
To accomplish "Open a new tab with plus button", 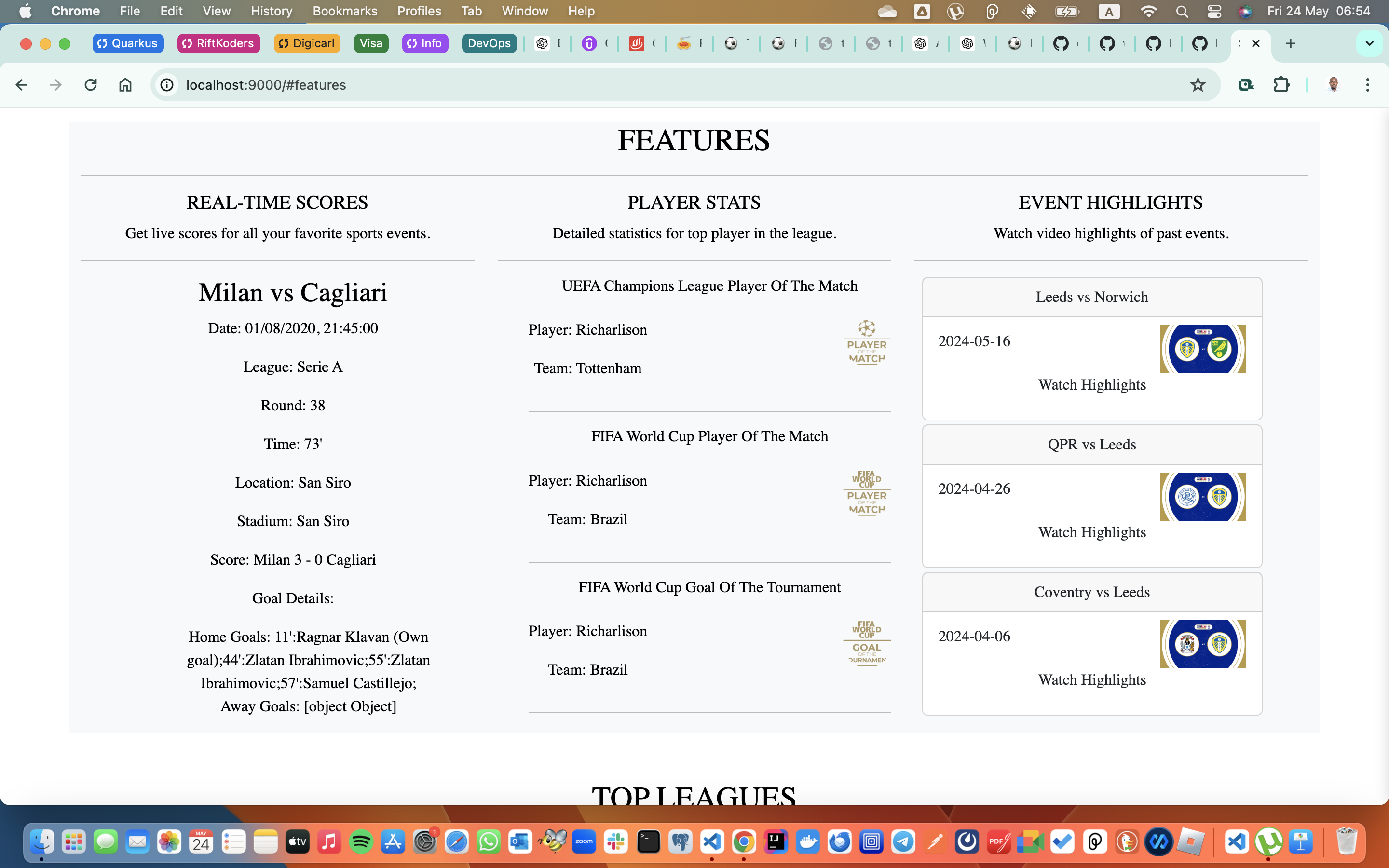I will (1290, 43).
